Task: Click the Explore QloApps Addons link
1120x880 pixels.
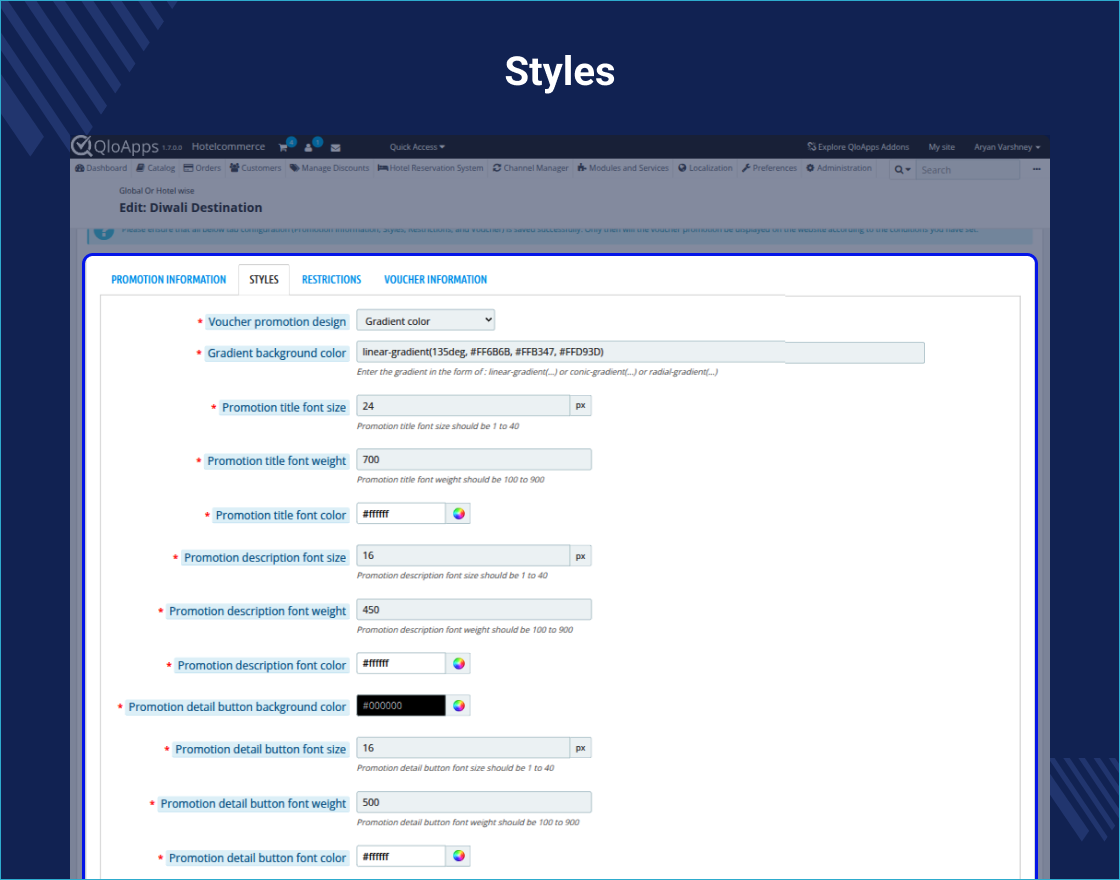Action: click(x=858, y=147)
